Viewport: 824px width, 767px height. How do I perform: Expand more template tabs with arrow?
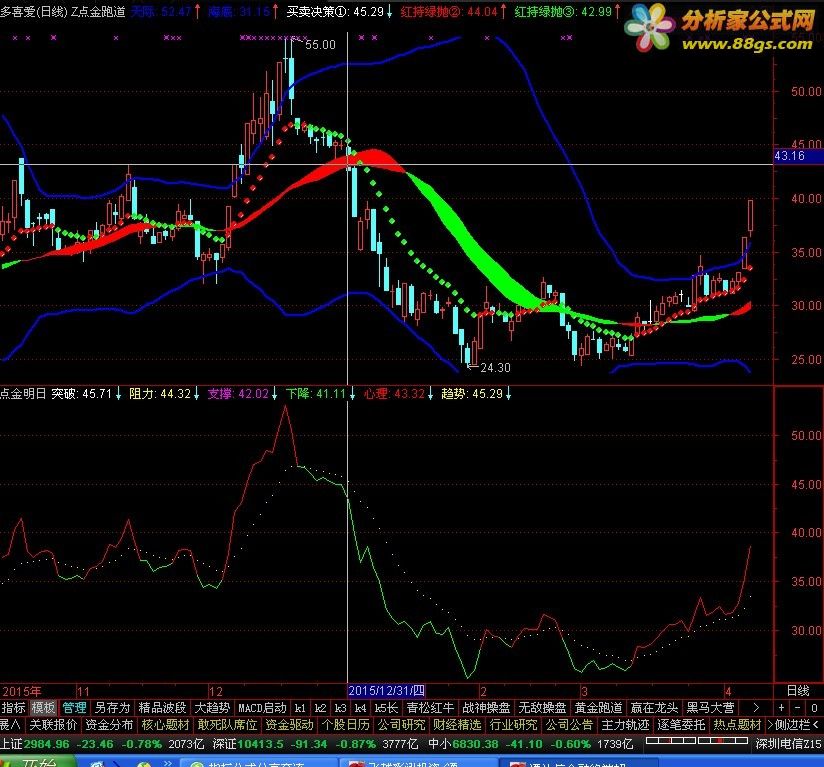[x=756, y=708]
